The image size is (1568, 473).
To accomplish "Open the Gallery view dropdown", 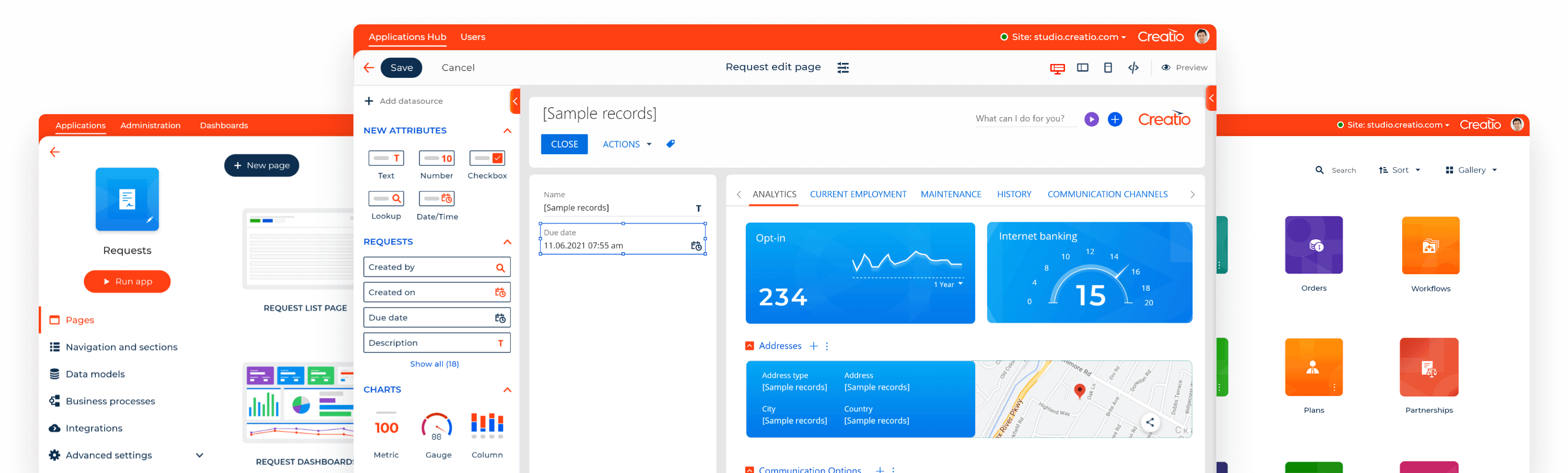I will pos(1470,170).
